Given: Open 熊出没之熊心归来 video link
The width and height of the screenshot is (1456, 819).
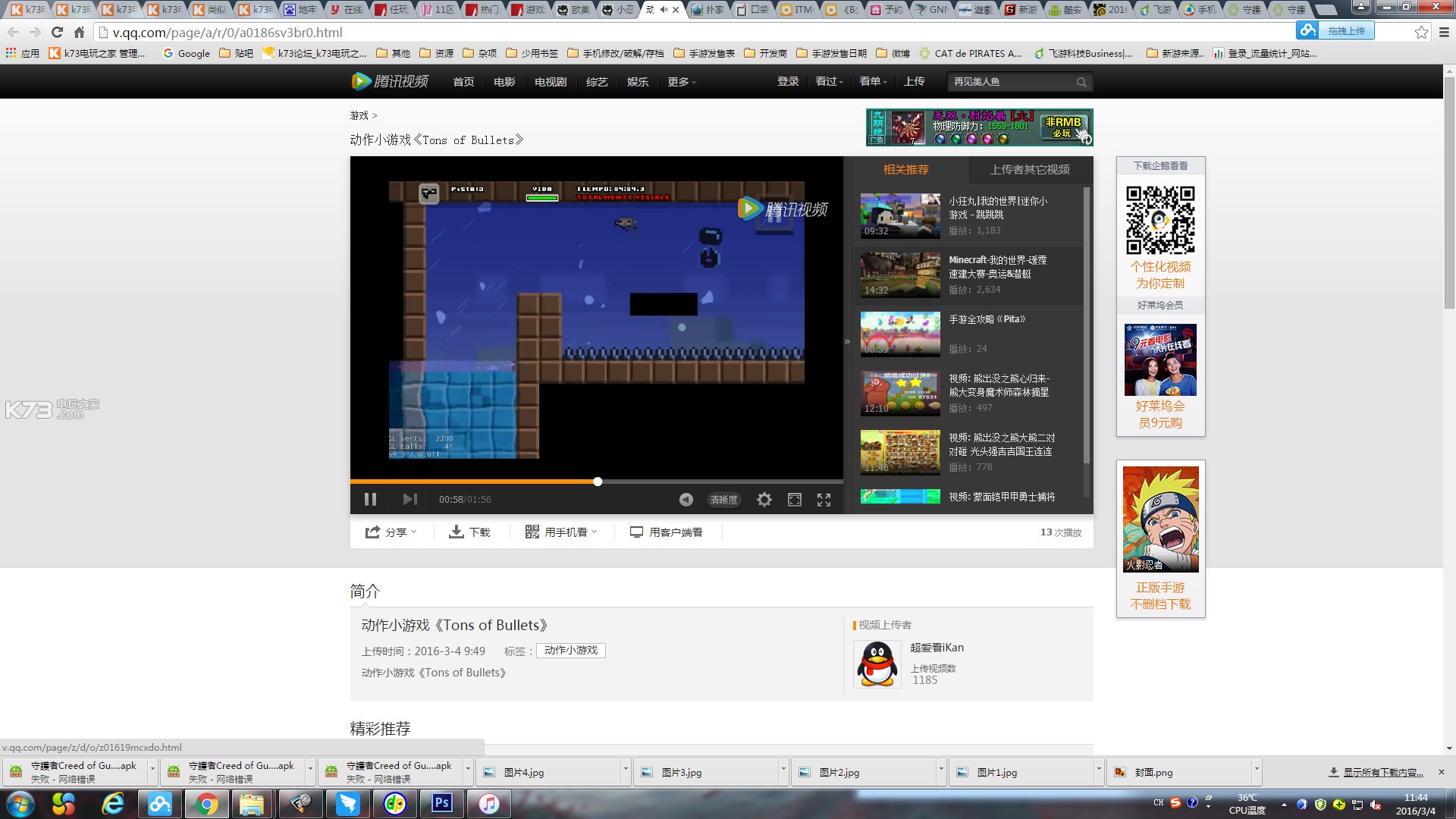Looking at the screenshot, I should (999, 385).
